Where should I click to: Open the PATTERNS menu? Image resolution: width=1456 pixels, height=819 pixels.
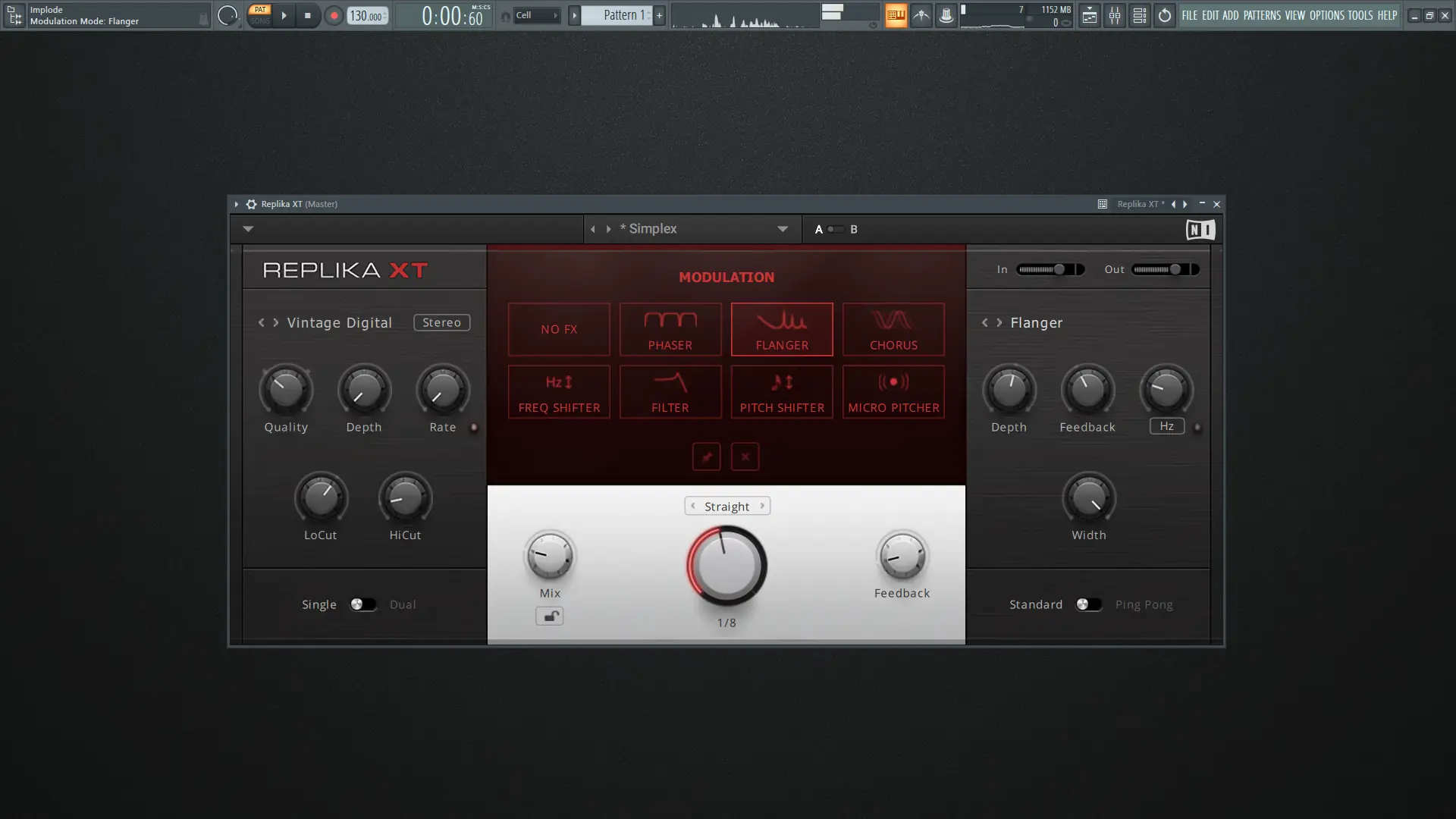tap(1261, 15)
